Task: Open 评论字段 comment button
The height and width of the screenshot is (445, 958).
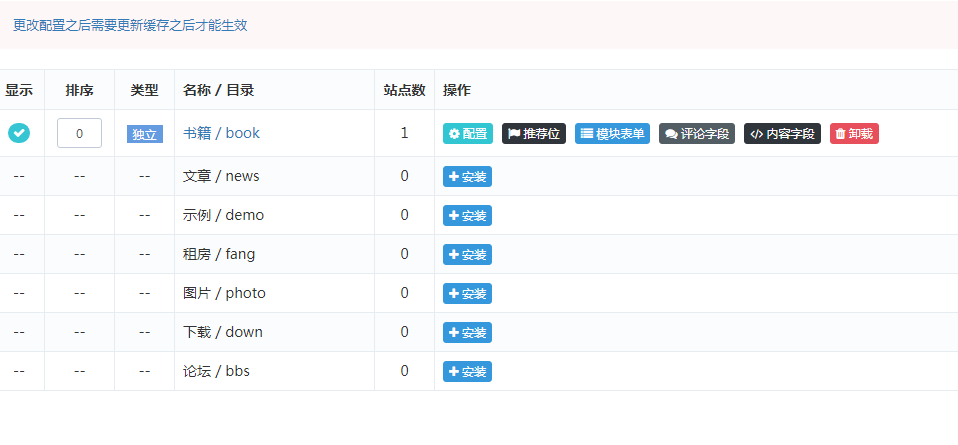Action: 697,134
